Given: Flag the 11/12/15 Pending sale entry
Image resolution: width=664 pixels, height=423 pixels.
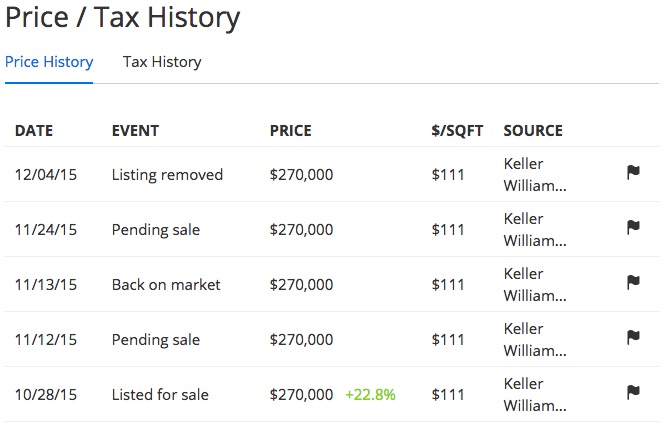Looking at the screenshot, I should click(x=633, y=337).
